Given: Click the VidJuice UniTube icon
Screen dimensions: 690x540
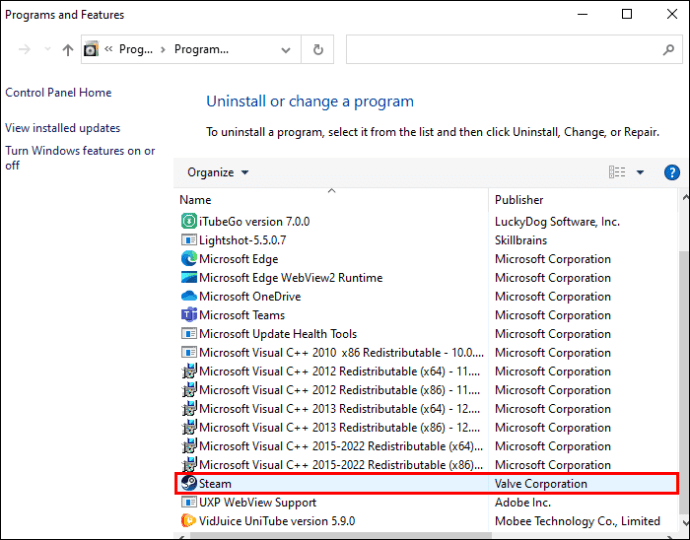Looking at the screenshot, I should [189, 521].
